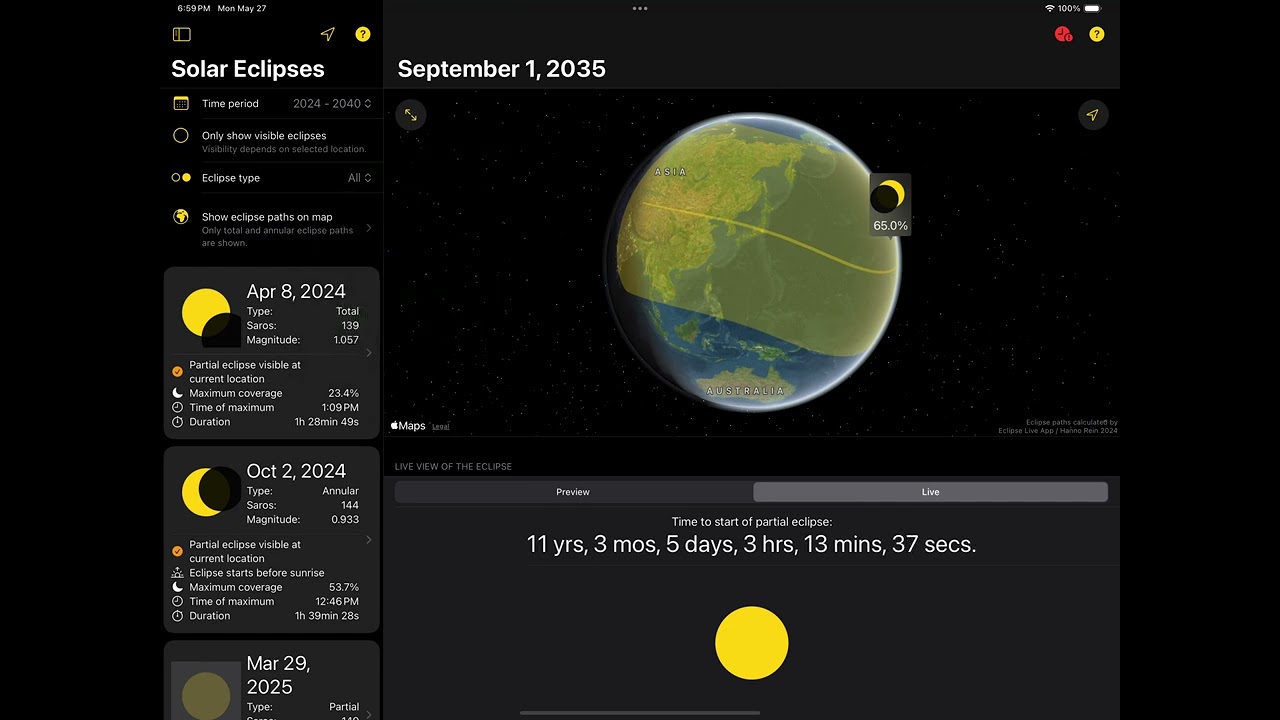
Task: Switch to the Preview tab
Action: (x=573, y=492)
